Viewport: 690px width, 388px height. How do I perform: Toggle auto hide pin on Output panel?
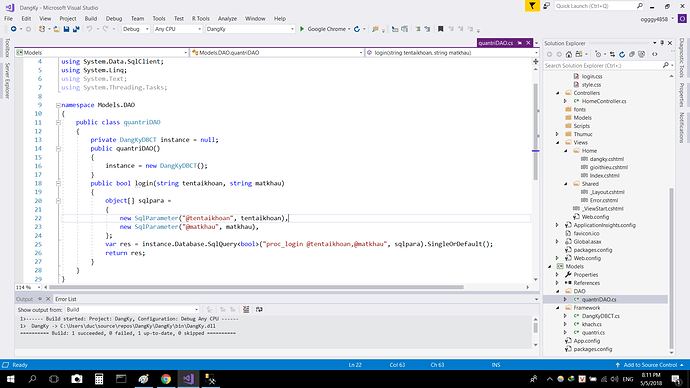click(39, 299)
